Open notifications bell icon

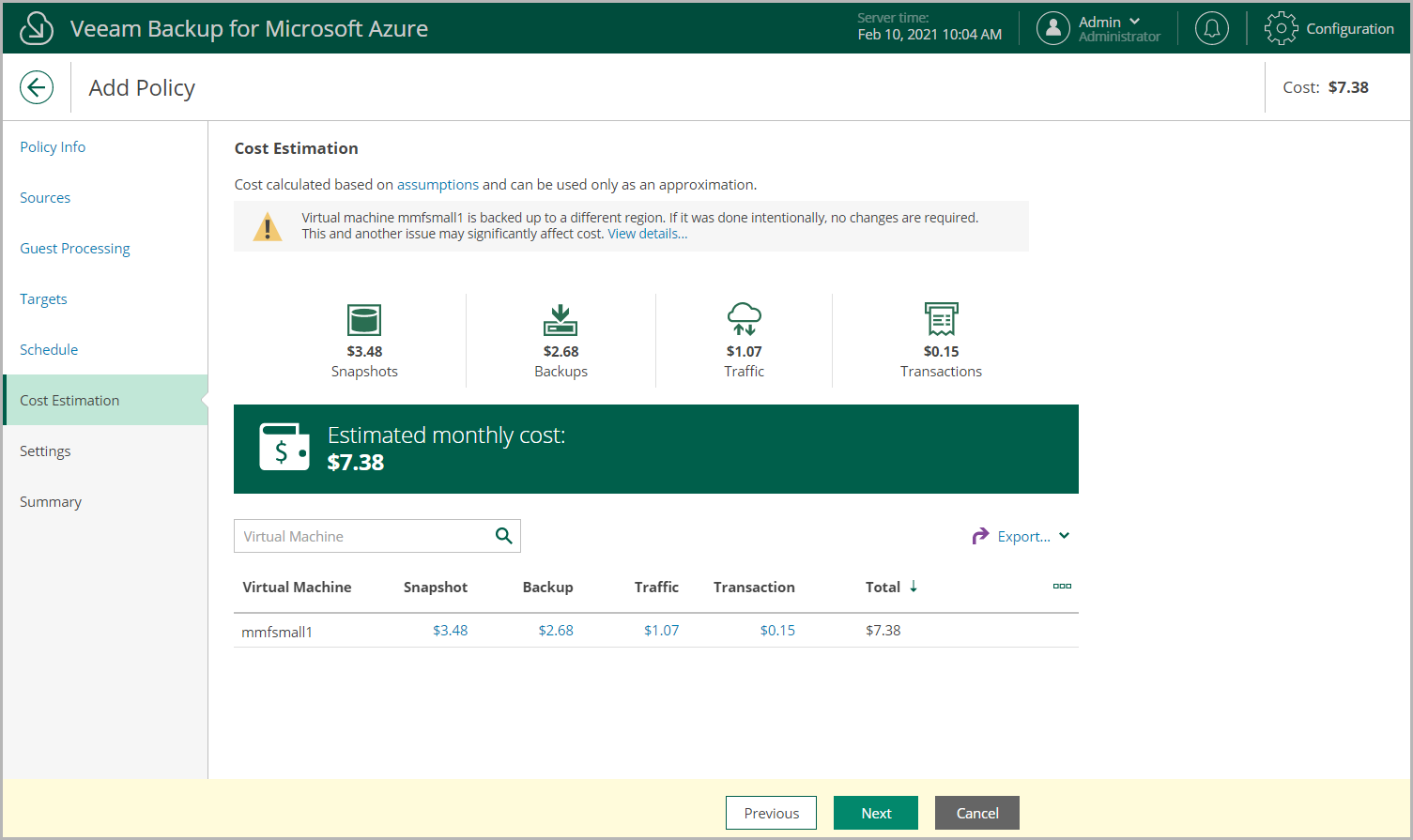(x=1212, y=28)
